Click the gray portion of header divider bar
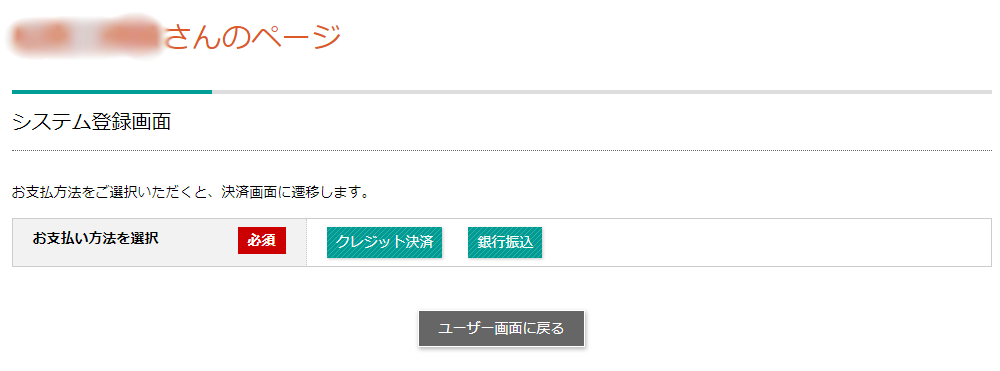1000x371 pixels. pos(601,92)
